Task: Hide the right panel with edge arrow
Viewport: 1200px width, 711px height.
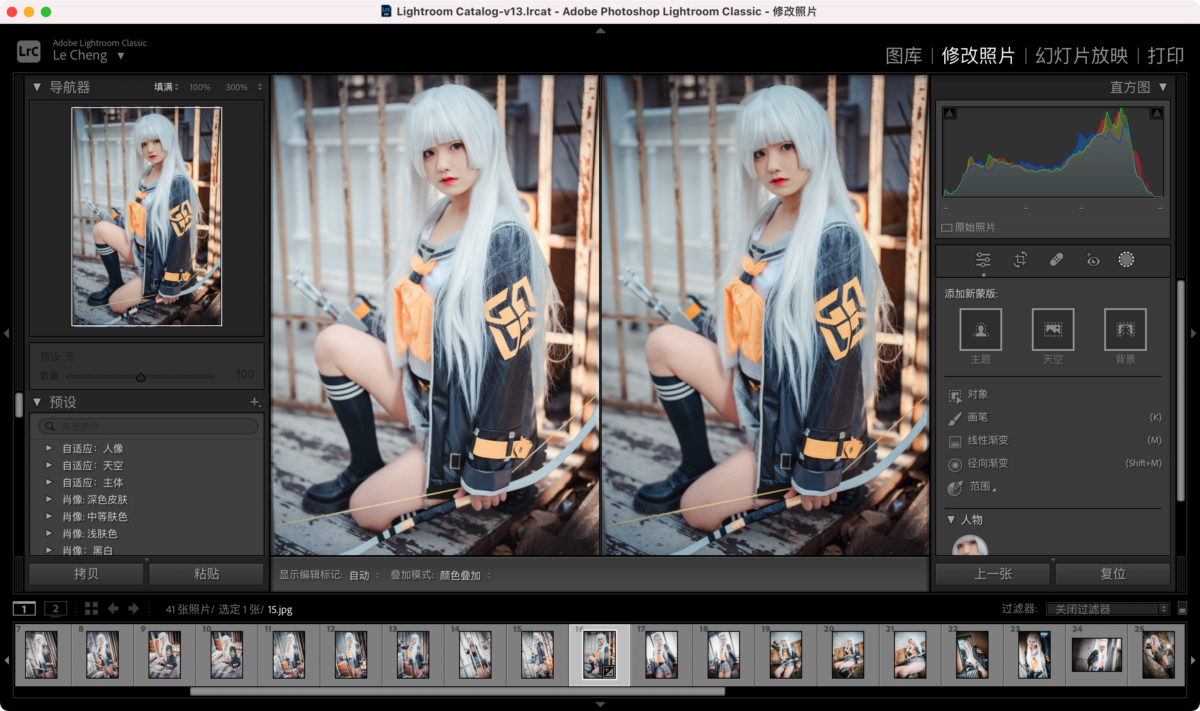Action: point(1193,333)
